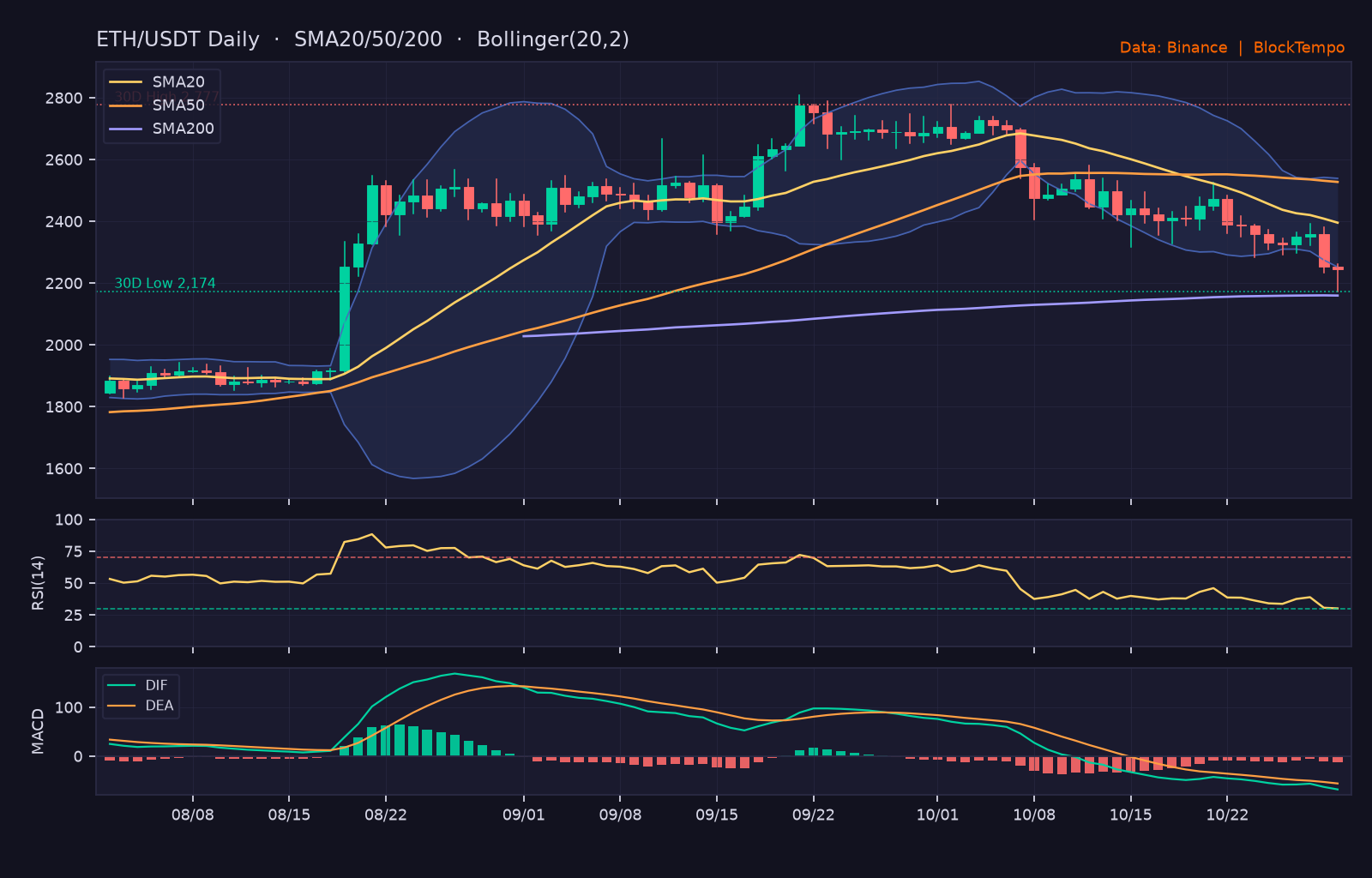This screenshot has width=1372, height=878.
Task: Click the RSI 25 axis label
Action: tap(74, 616)
